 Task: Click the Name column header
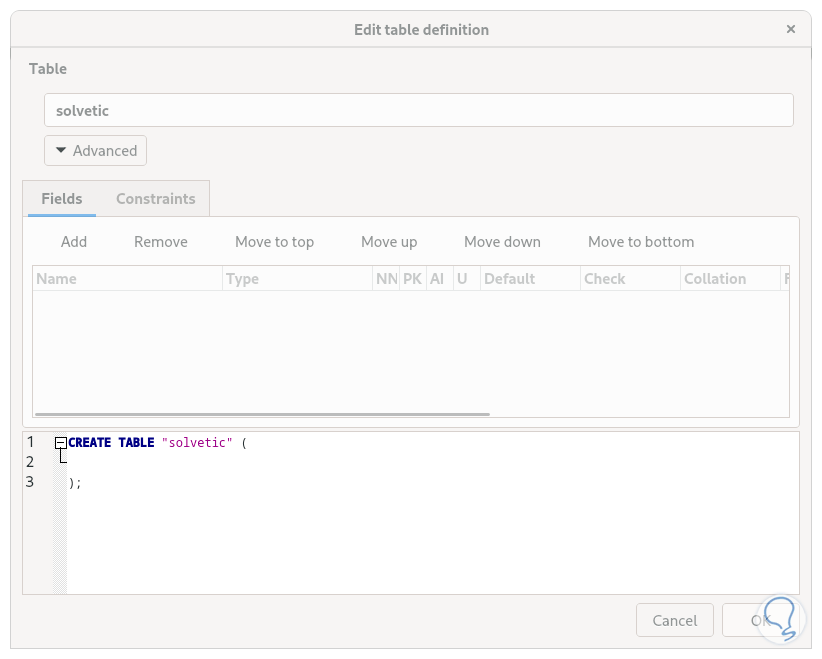tap(127, 279)
